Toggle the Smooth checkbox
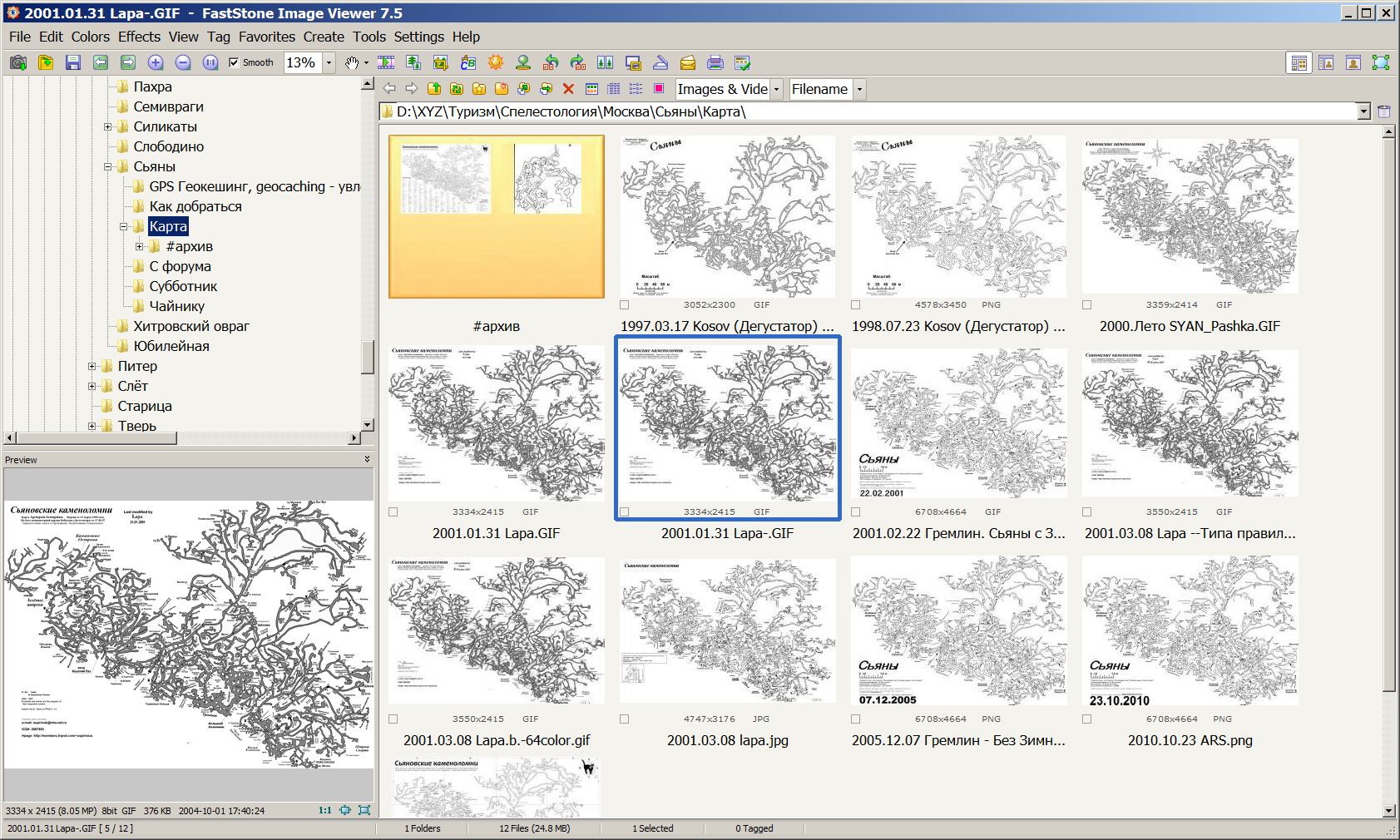 point(234,62)
